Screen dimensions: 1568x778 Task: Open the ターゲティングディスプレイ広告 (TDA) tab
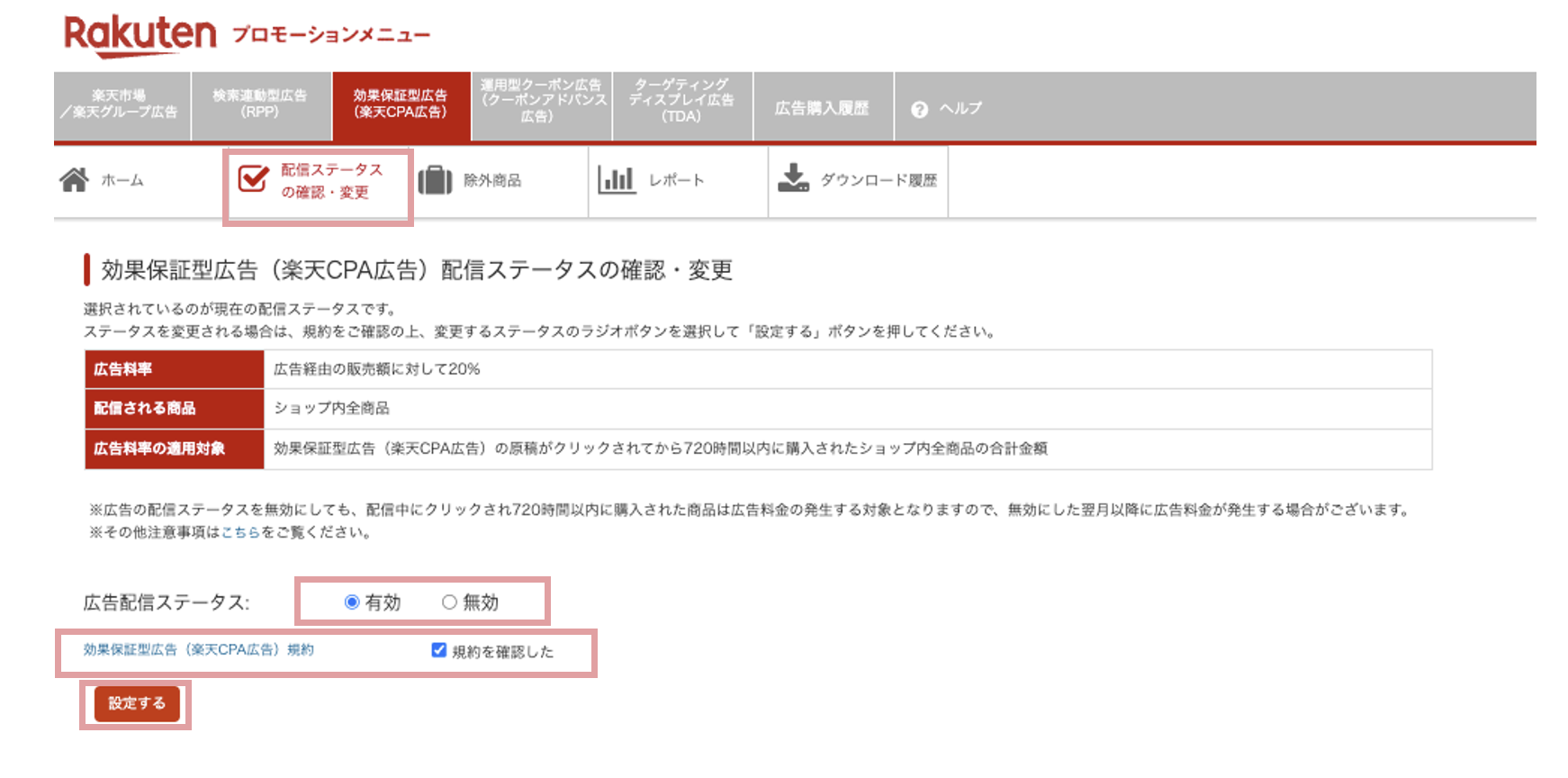point(682,106)
